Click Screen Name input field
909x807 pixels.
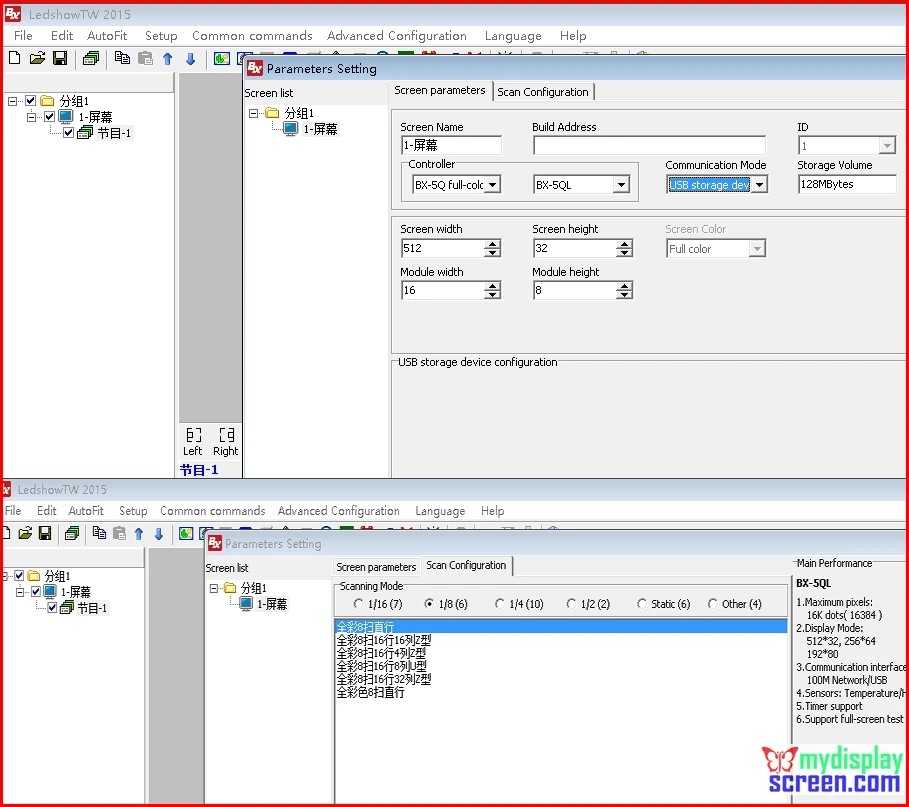(x=452, y=145)
